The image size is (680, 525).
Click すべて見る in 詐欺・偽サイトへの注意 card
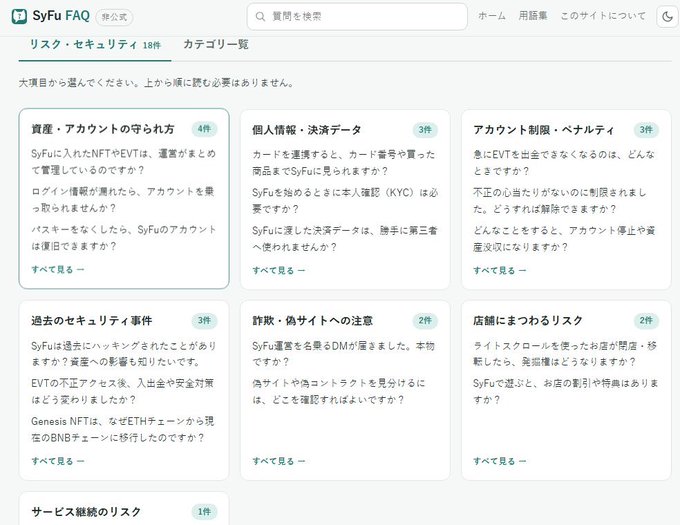(x=279, y=461)
